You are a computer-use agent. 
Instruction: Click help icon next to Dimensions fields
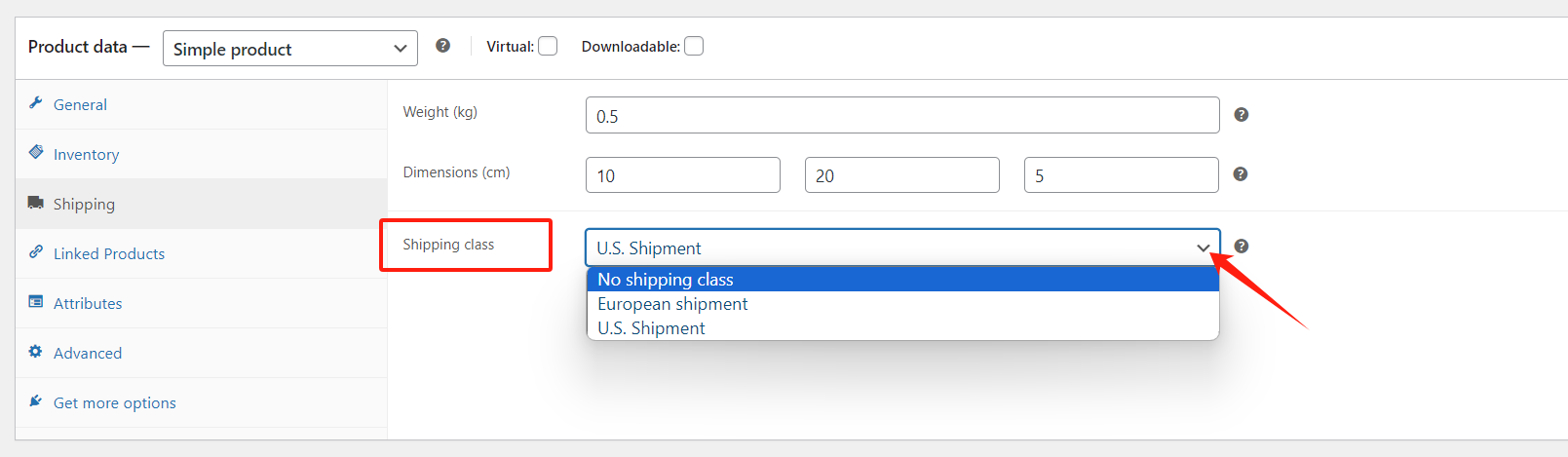[1241, 174]
